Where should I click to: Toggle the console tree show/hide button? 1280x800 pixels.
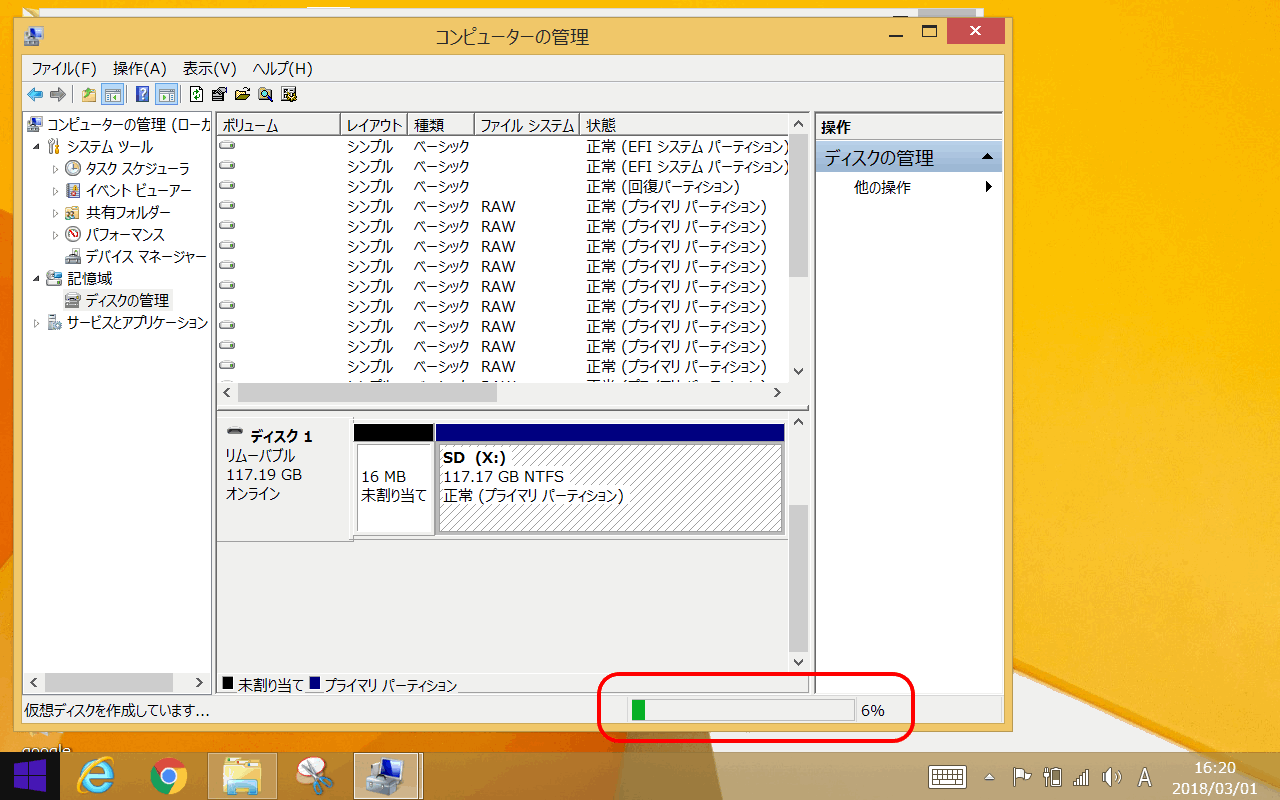113,95
